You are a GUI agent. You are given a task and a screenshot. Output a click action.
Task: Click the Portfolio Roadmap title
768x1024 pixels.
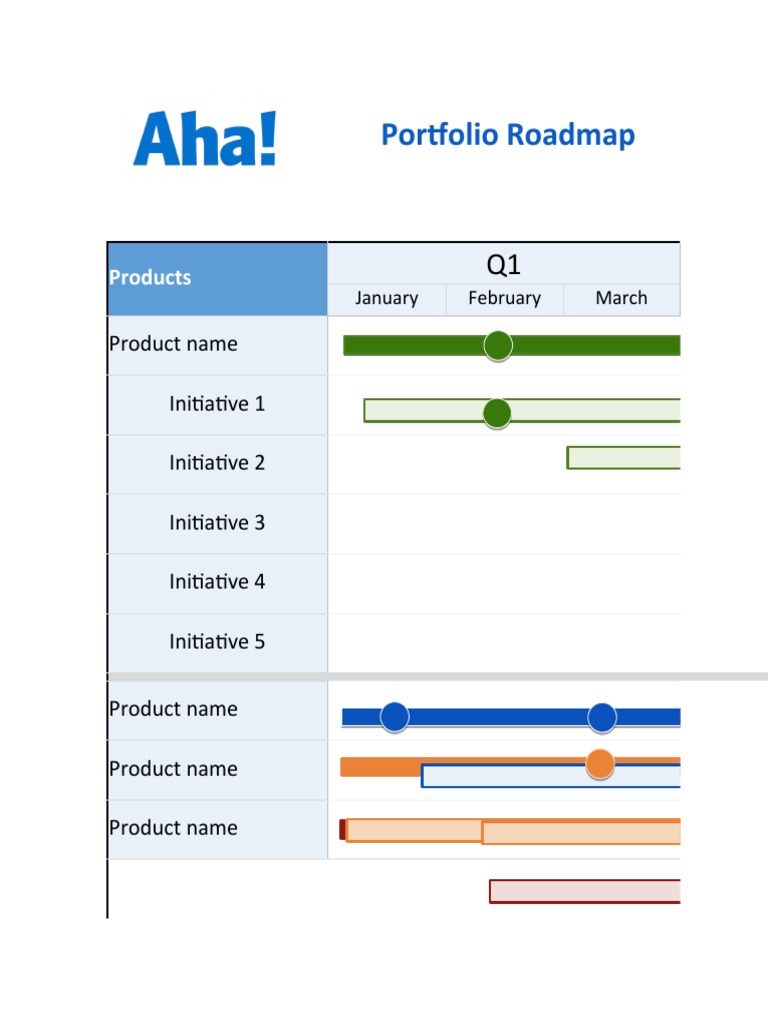tap(507, 136)
